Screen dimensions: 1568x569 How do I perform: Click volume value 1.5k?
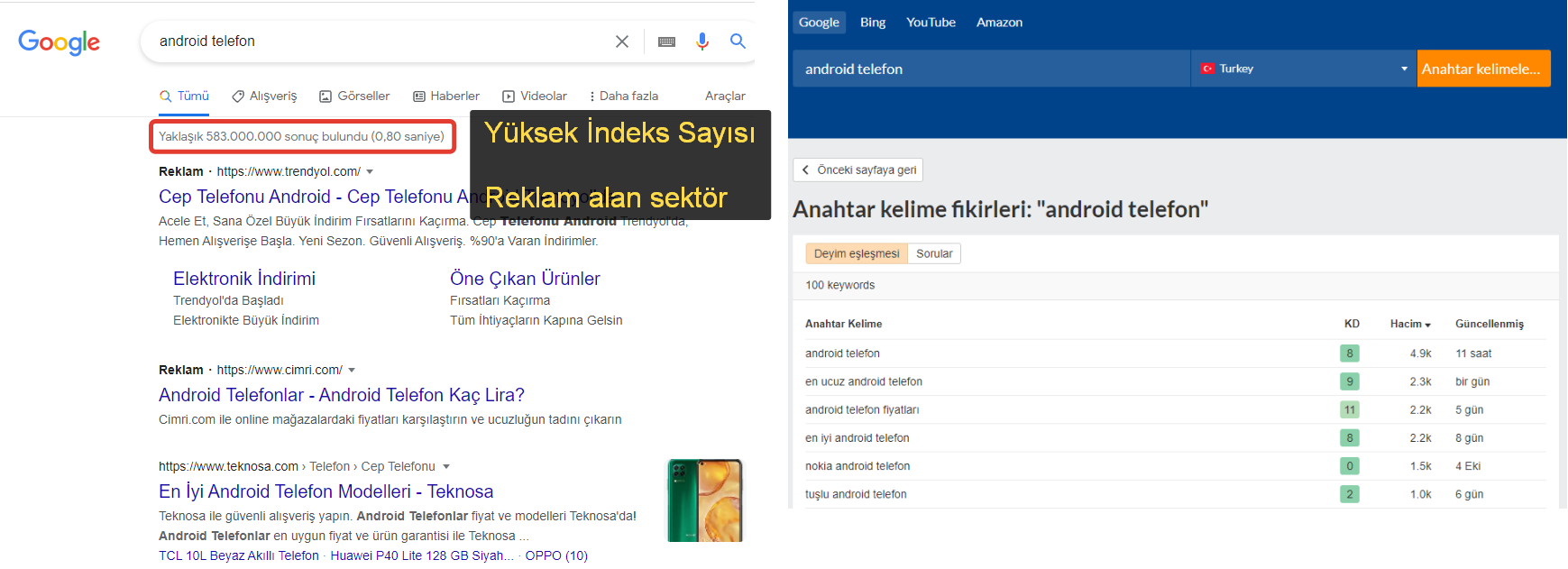[x=1421, y=466]
